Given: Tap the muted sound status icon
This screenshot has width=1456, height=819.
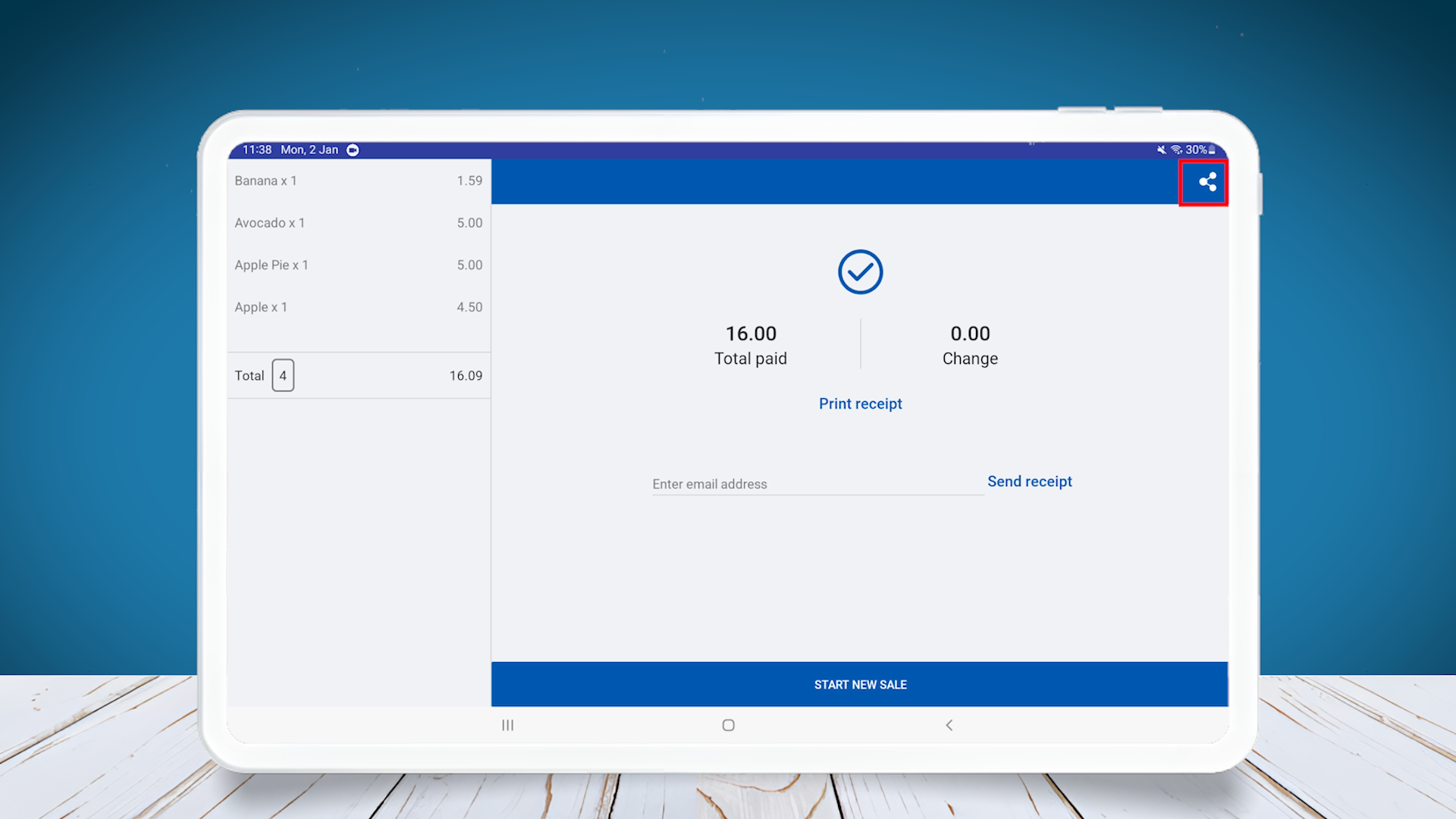Looking at the screenshot, I should (1161, 150).
